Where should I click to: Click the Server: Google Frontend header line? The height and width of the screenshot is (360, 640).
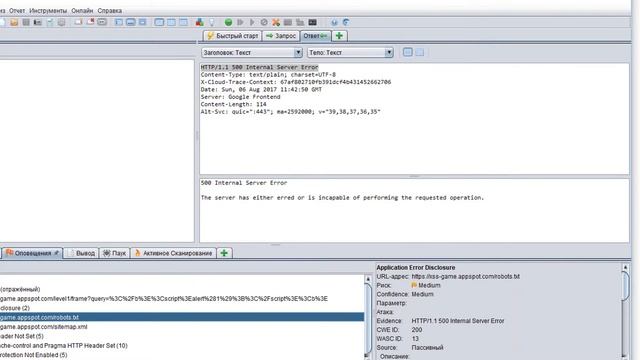[240, 97]
